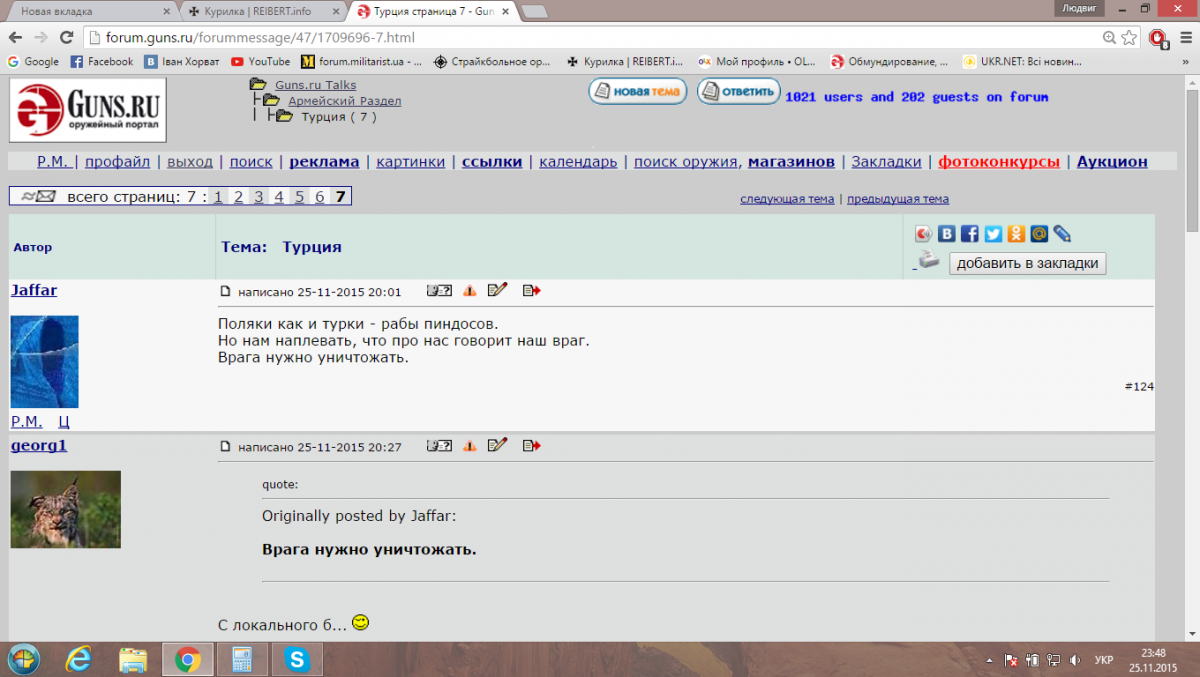This screenshot has width=1200, height=677.
Task: Click the Mail.ru @ share icon
Action: [x=1039, y=234]
